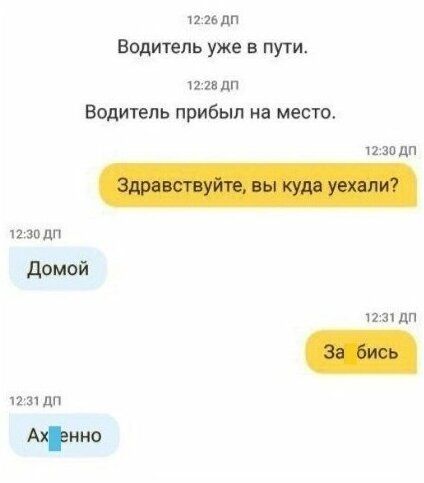Click the word 'Здравствуйте' in the yellow bubble

[180, 185]
